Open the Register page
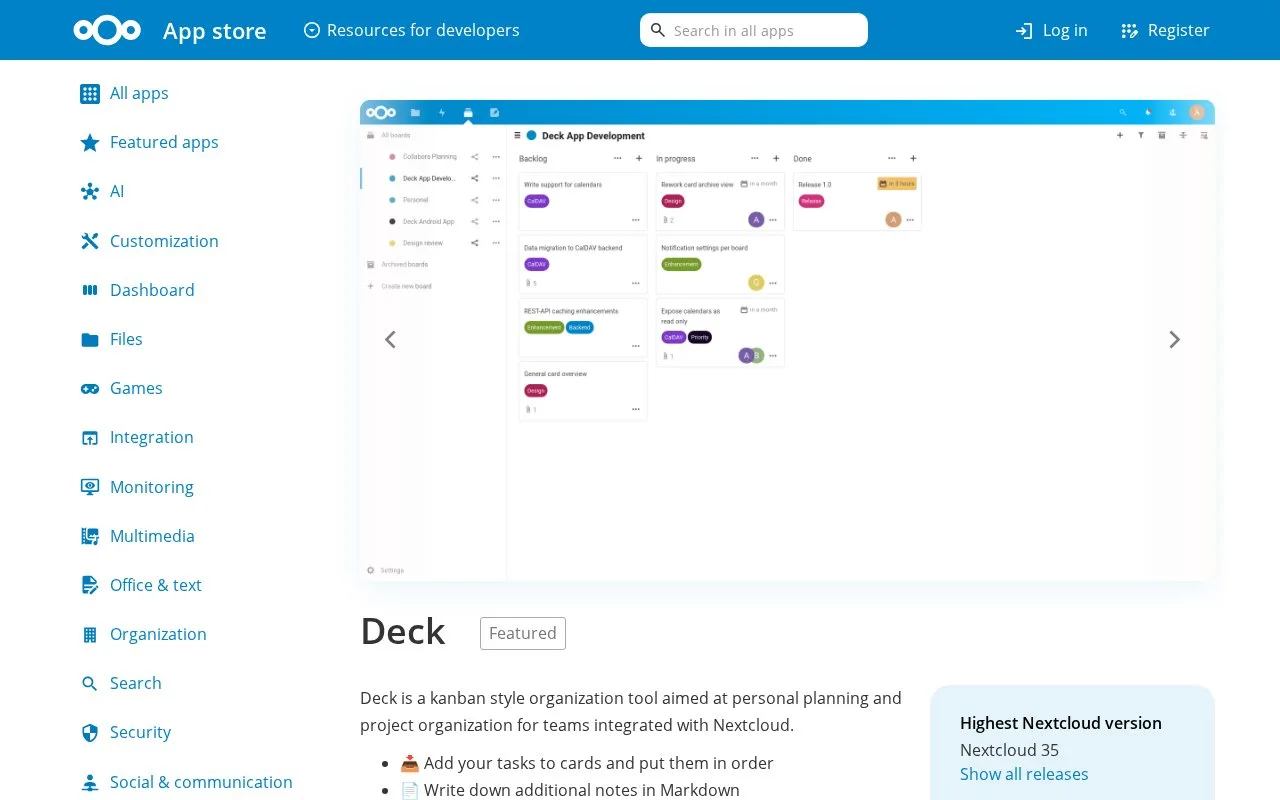 click(x=1165, y=30)
